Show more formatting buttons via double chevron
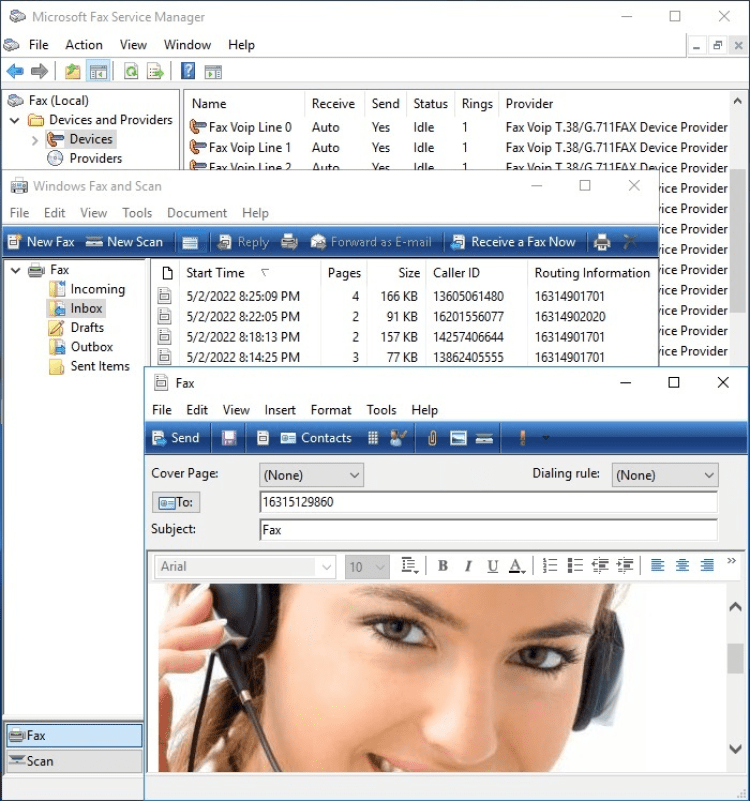 point(732,561)
